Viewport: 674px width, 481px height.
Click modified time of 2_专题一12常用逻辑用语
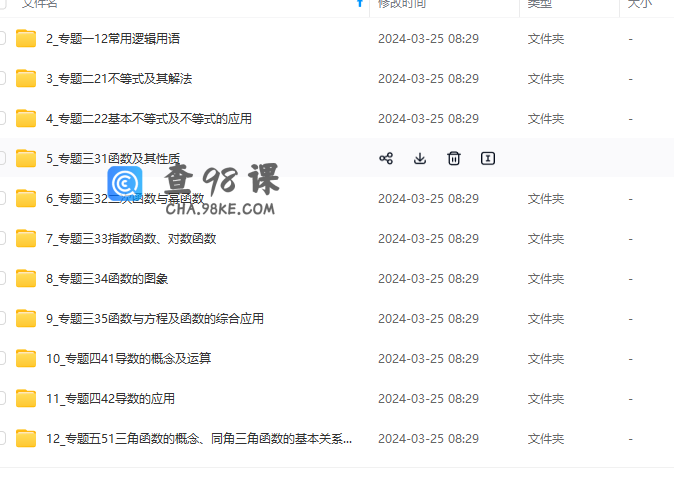(429, 39)
